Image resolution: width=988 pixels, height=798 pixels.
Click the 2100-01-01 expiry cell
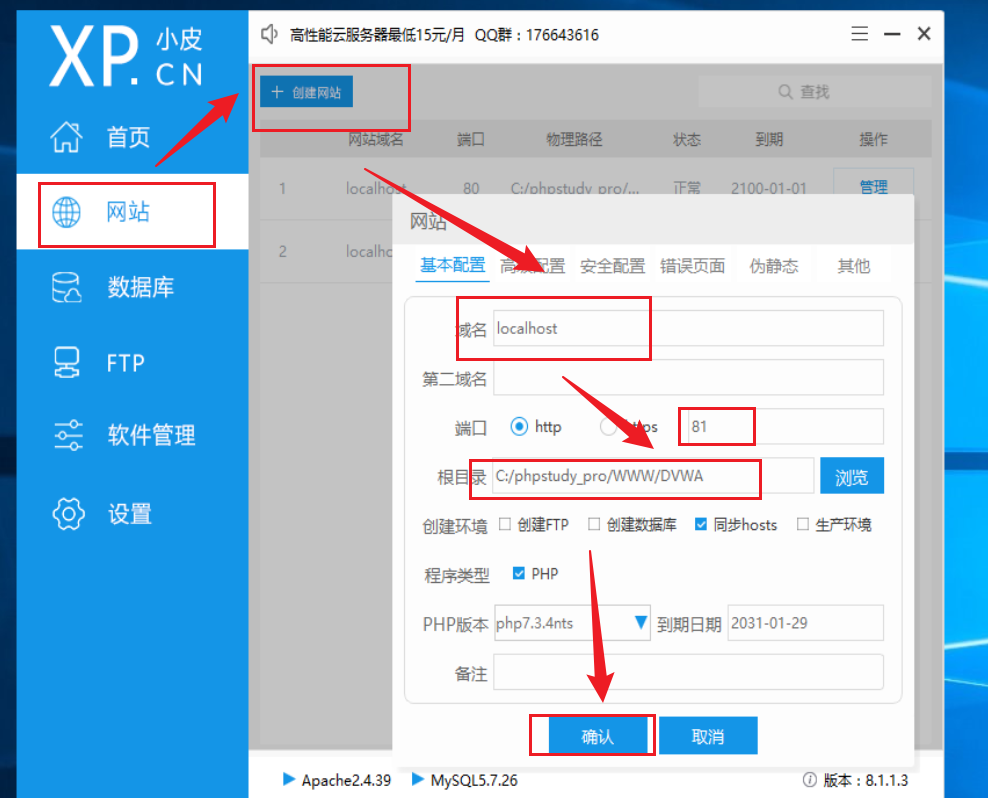click(x=769, y=188)
